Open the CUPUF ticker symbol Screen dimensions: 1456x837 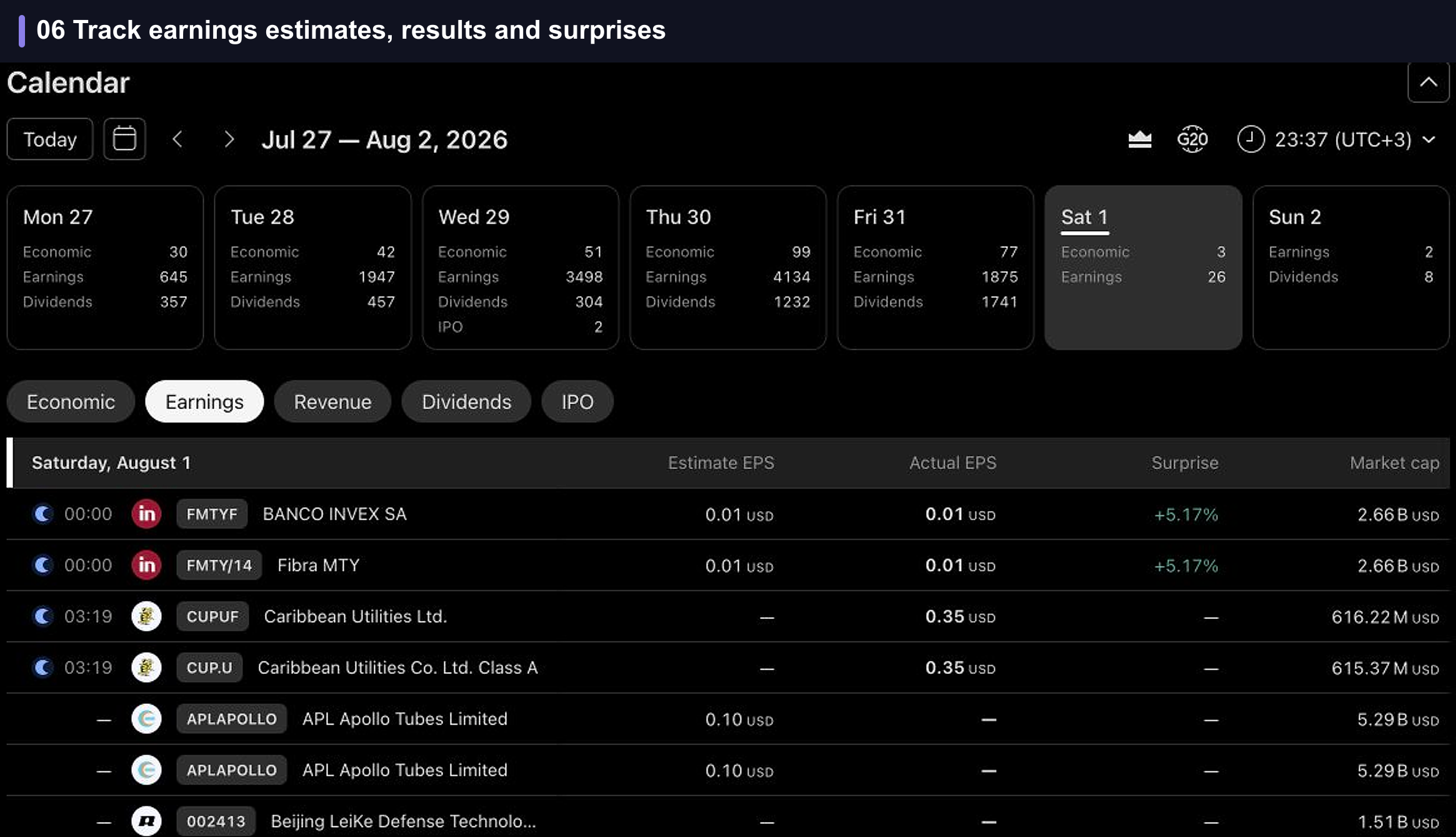pos(212,617)
